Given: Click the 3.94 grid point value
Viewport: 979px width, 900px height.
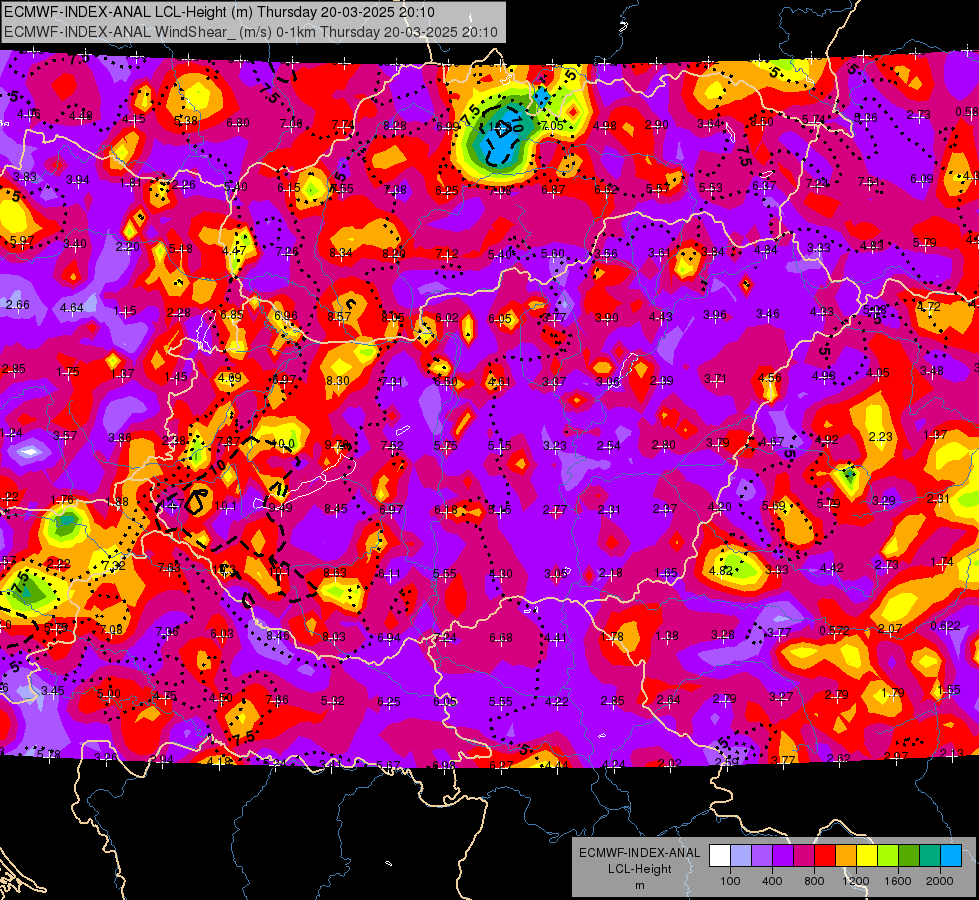Looking at the screenshot, I should tap(77, 180).
